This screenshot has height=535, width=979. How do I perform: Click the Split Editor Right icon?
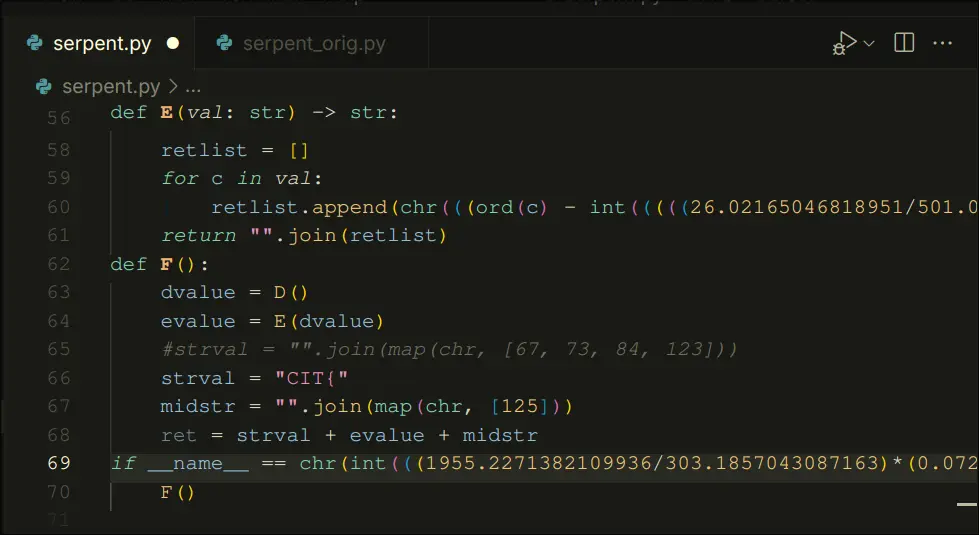point(904,43)
